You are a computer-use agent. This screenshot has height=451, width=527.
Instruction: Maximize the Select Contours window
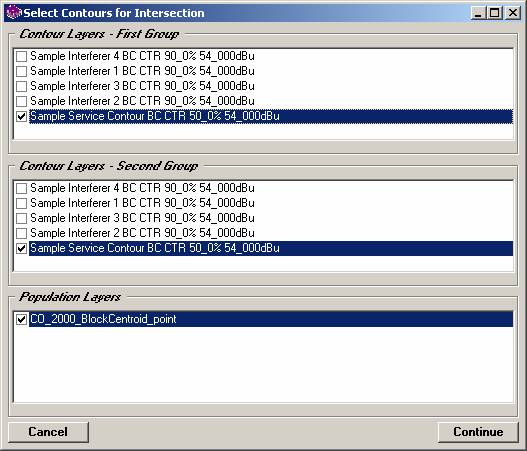coord(495,13)
